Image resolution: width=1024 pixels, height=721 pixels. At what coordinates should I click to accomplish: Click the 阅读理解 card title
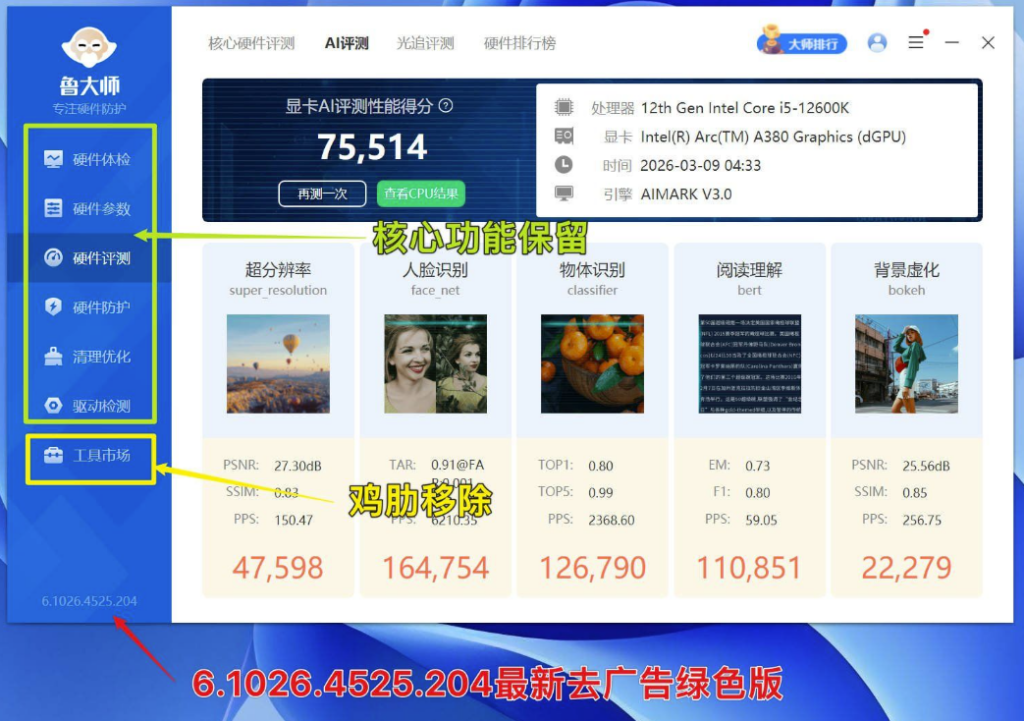pos(750,270)
